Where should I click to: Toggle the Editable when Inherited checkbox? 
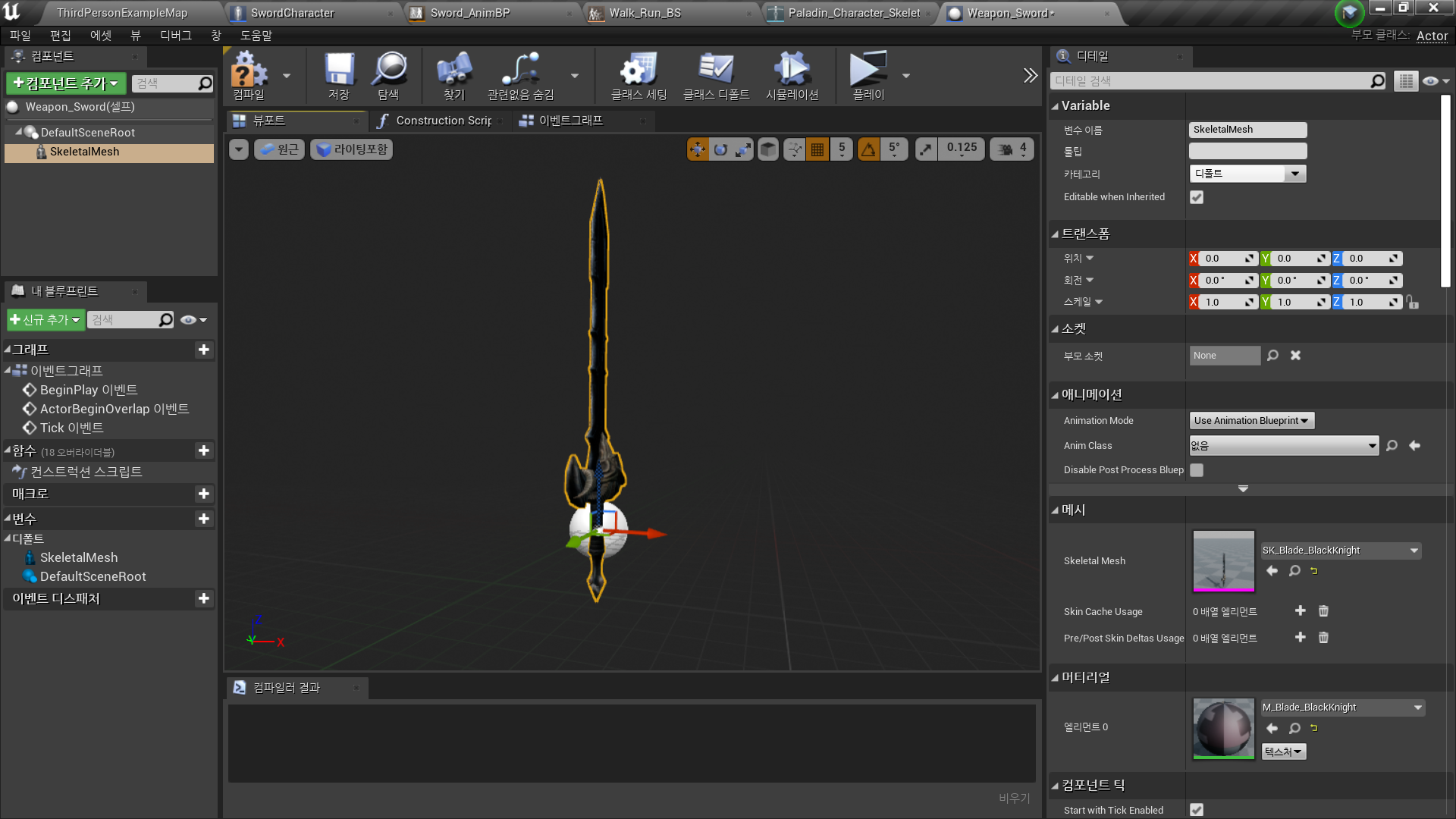(1197, 197)
